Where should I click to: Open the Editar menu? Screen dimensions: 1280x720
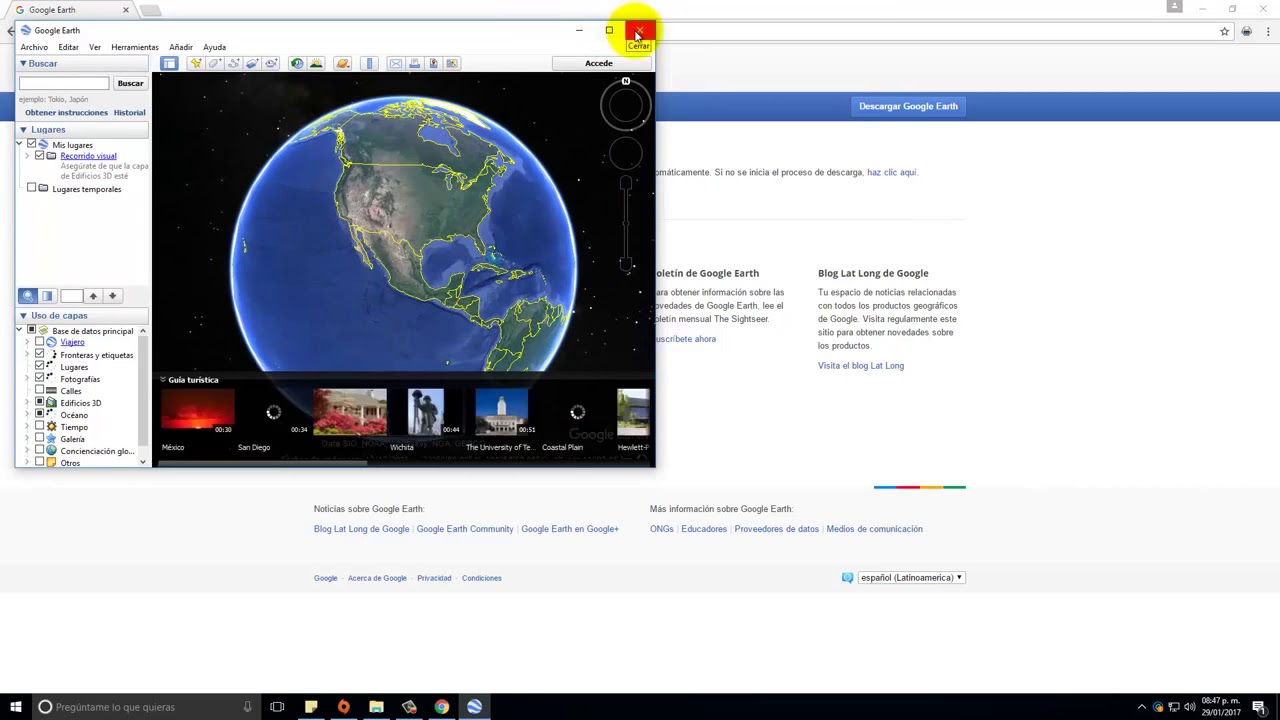point(68,47)
